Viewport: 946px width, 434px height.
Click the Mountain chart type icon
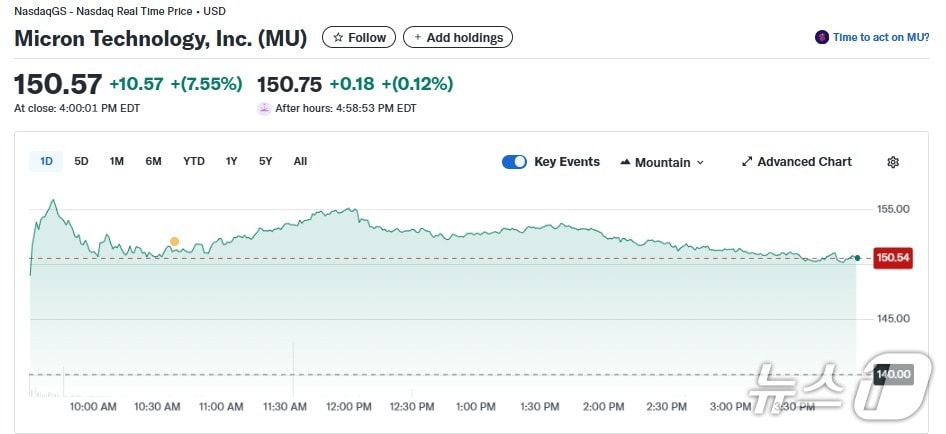pos(625,162)
